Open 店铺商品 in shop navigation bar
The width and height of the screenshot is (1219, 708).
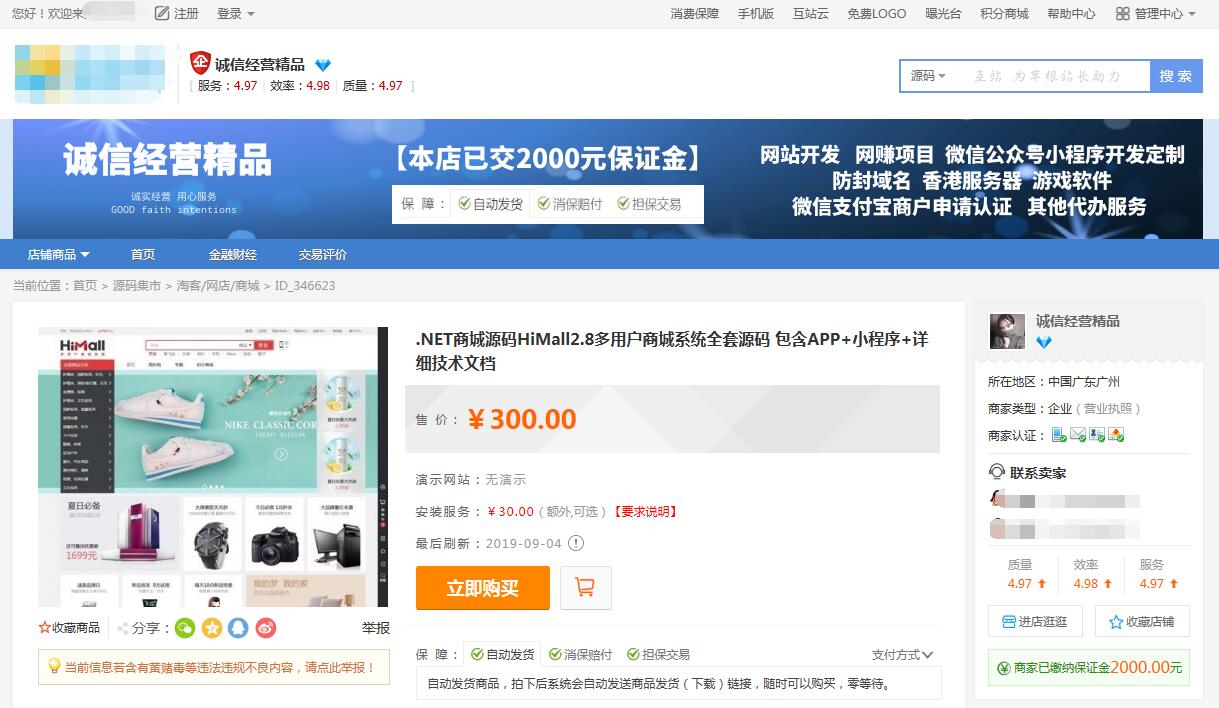(x=58, y=255)
